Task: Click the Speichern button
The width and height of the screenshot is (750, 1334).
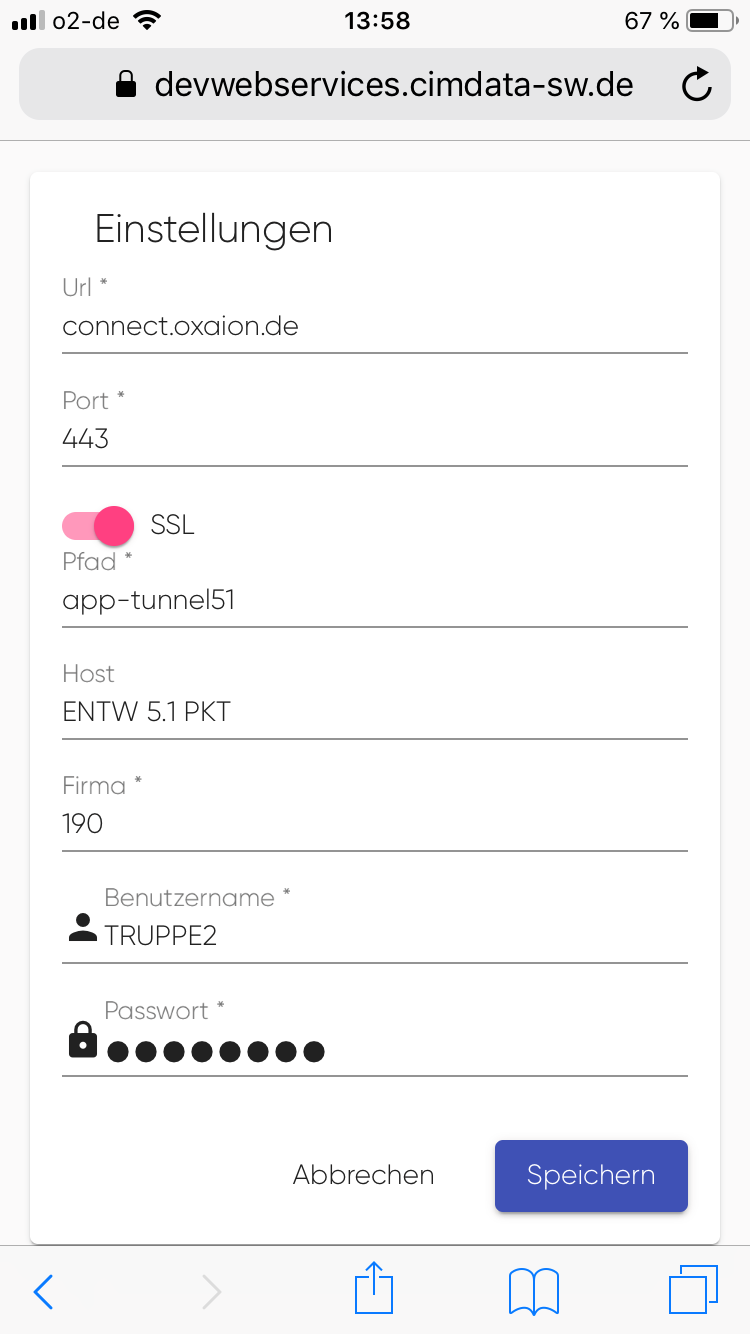Action: click(x=591, y=1175)
